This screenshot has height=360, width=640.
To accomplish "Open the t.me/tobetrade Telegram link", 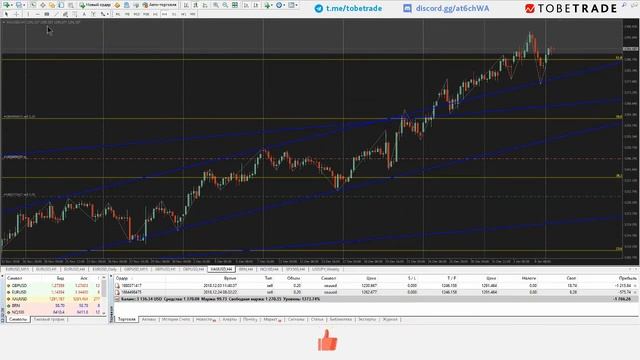I will coord(348,8).
